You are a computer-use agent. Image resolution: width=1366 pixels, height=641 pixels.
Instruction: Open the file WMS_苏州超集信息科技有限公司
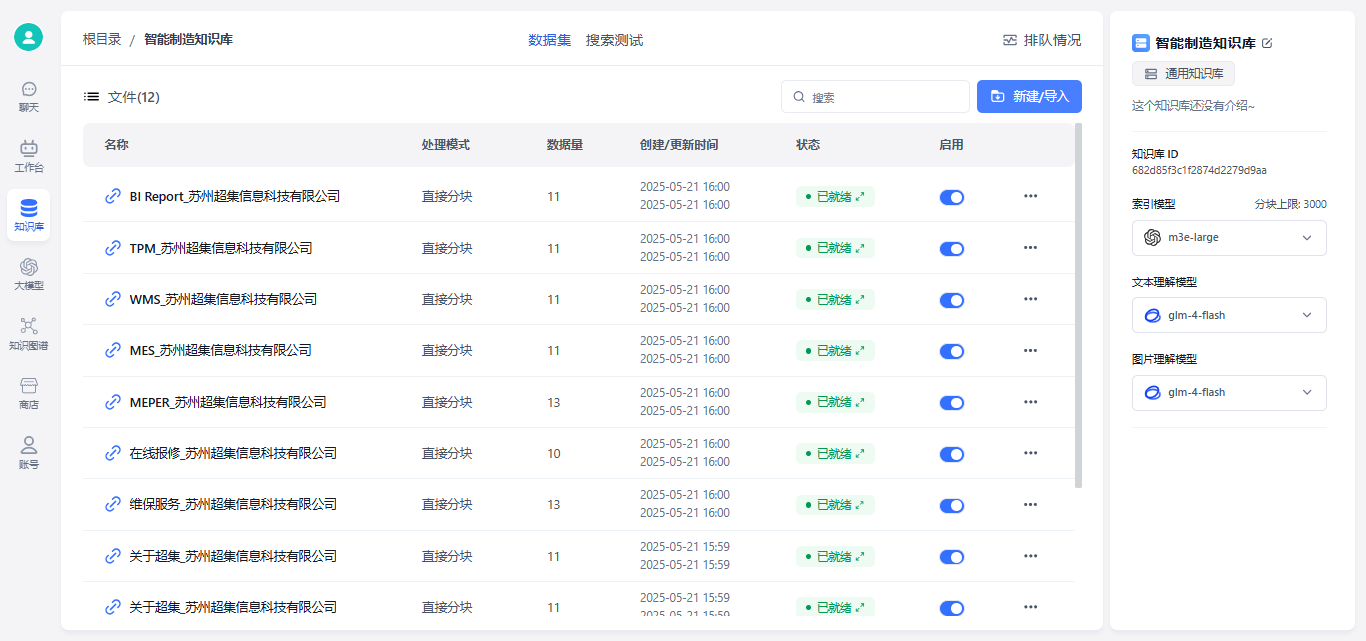[x=223, y=299]
